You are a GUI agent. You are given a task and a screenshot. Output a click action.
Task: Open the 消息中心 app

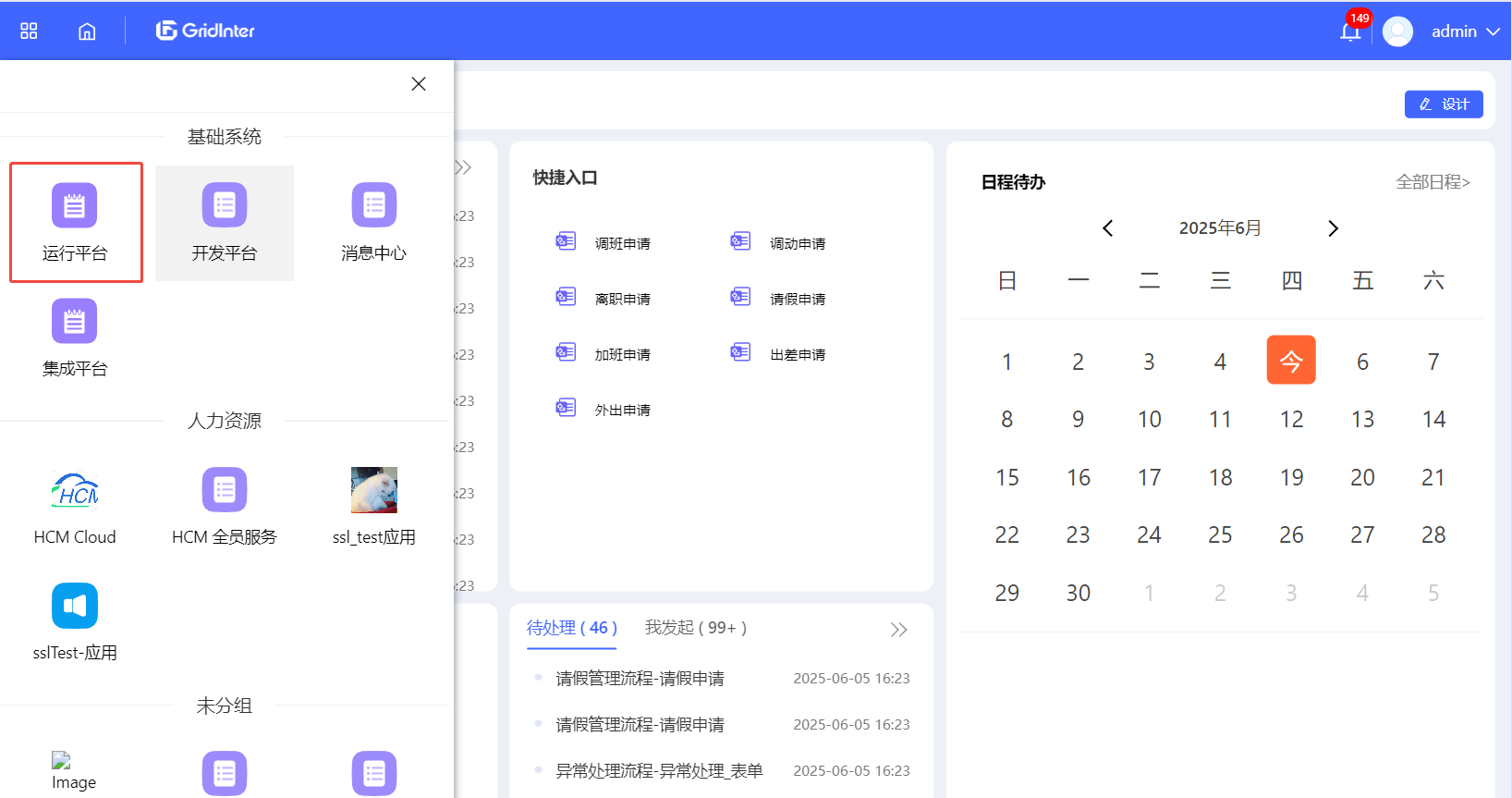(374, 223)
